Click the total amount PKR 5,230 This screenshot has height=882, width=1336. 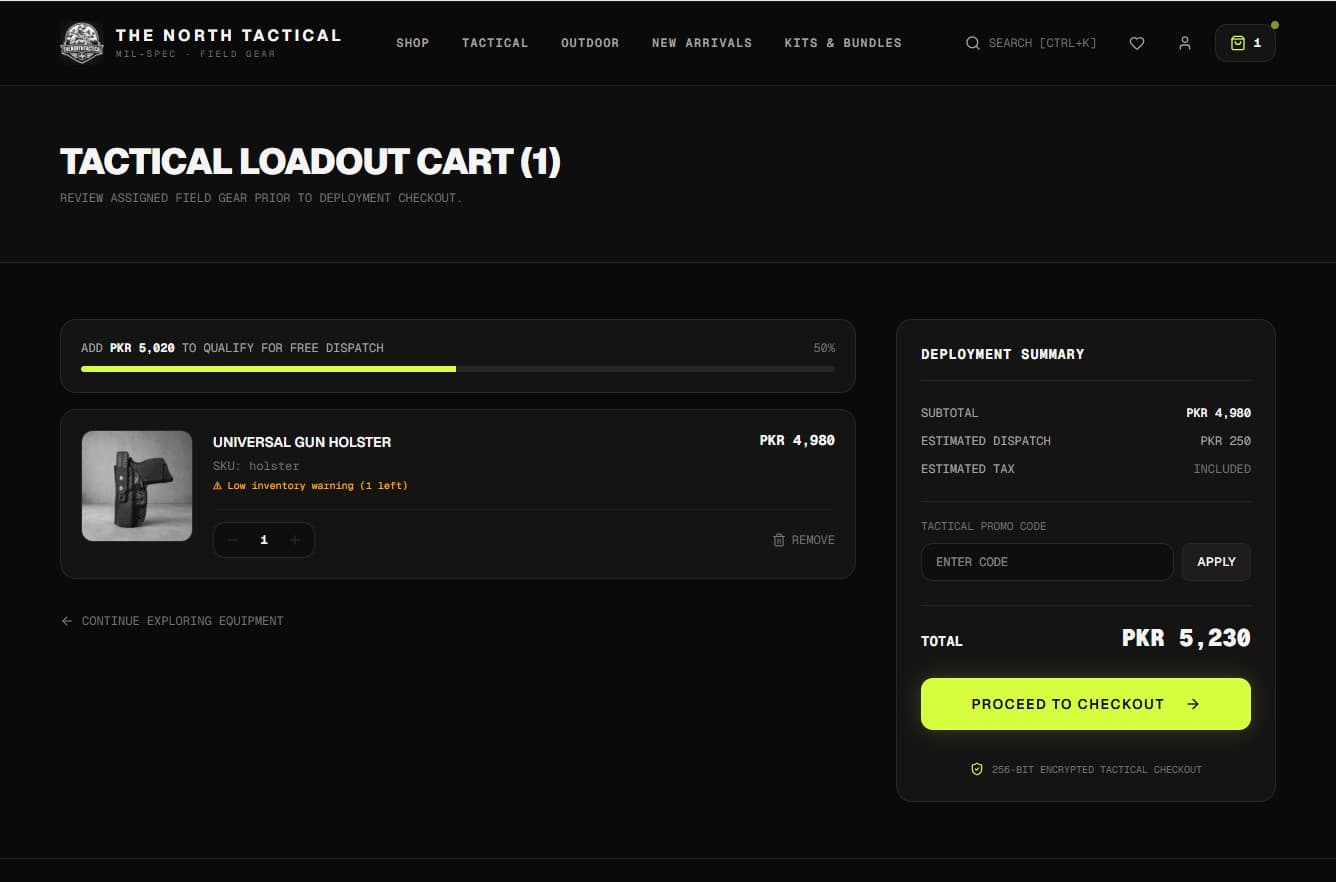1186,638
